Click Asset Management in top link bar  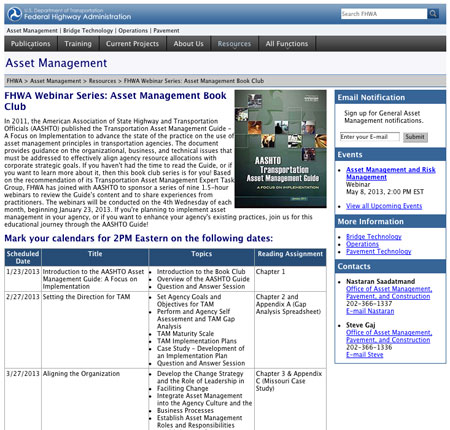32,30
